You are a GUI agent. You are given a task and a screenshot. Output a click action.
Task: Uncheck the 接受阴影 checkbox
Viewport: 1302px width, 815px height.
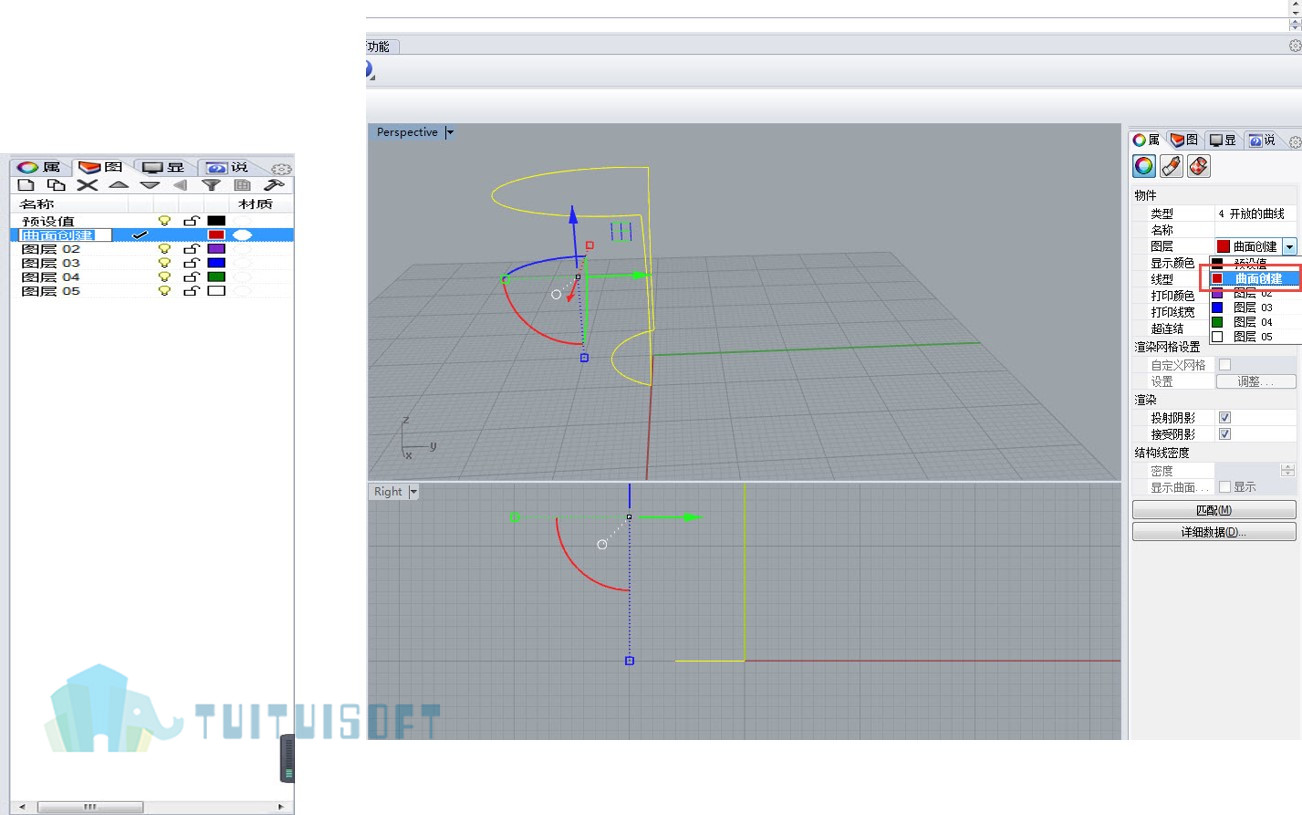click(1225, 434)
